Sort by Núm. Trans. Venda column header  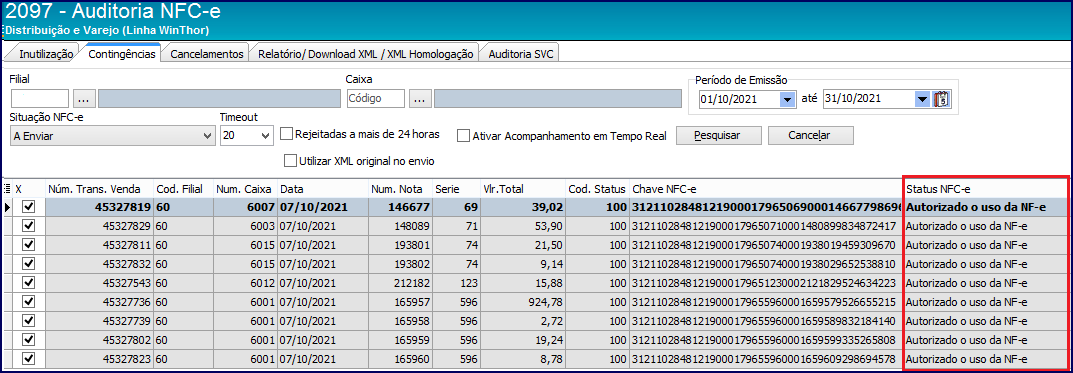(100, 188)
